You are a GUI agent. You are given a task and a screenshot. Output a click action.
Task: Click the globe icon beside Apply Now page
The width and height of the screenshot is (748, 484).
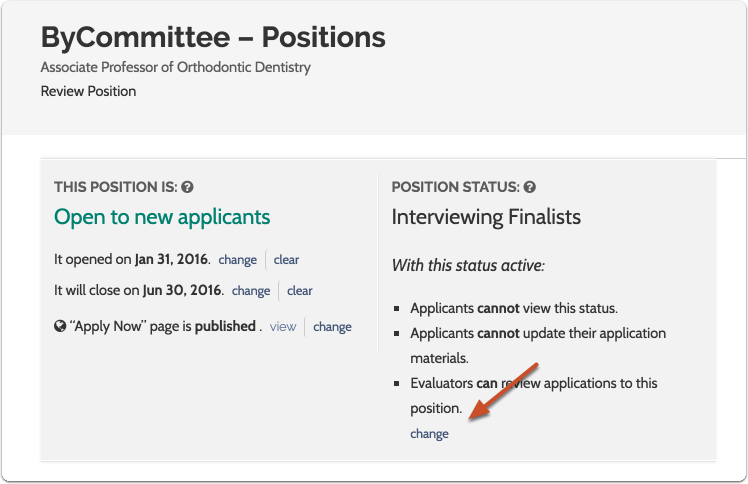coord(60,326)
